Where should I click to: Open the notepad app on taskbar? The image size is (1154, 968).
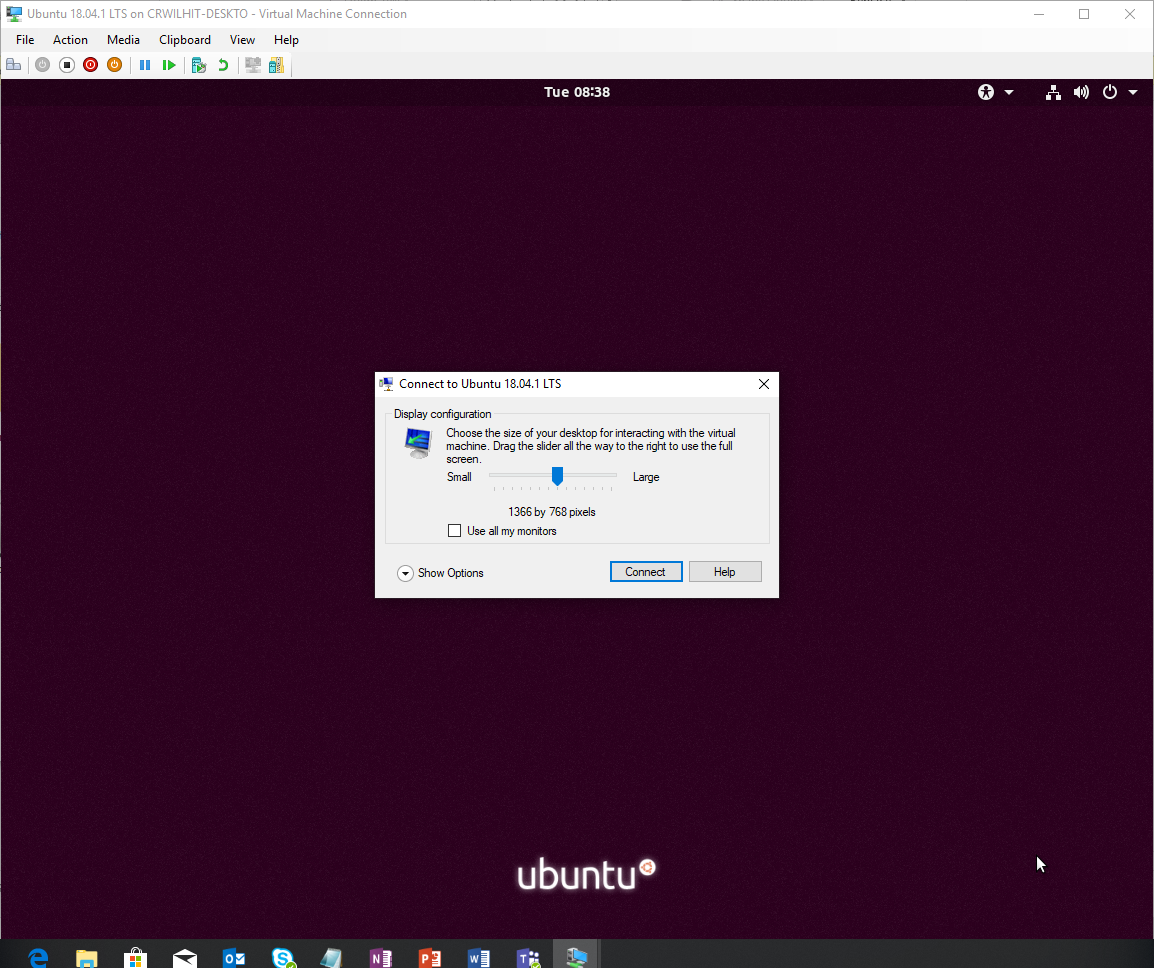click(x=332, y=956)
